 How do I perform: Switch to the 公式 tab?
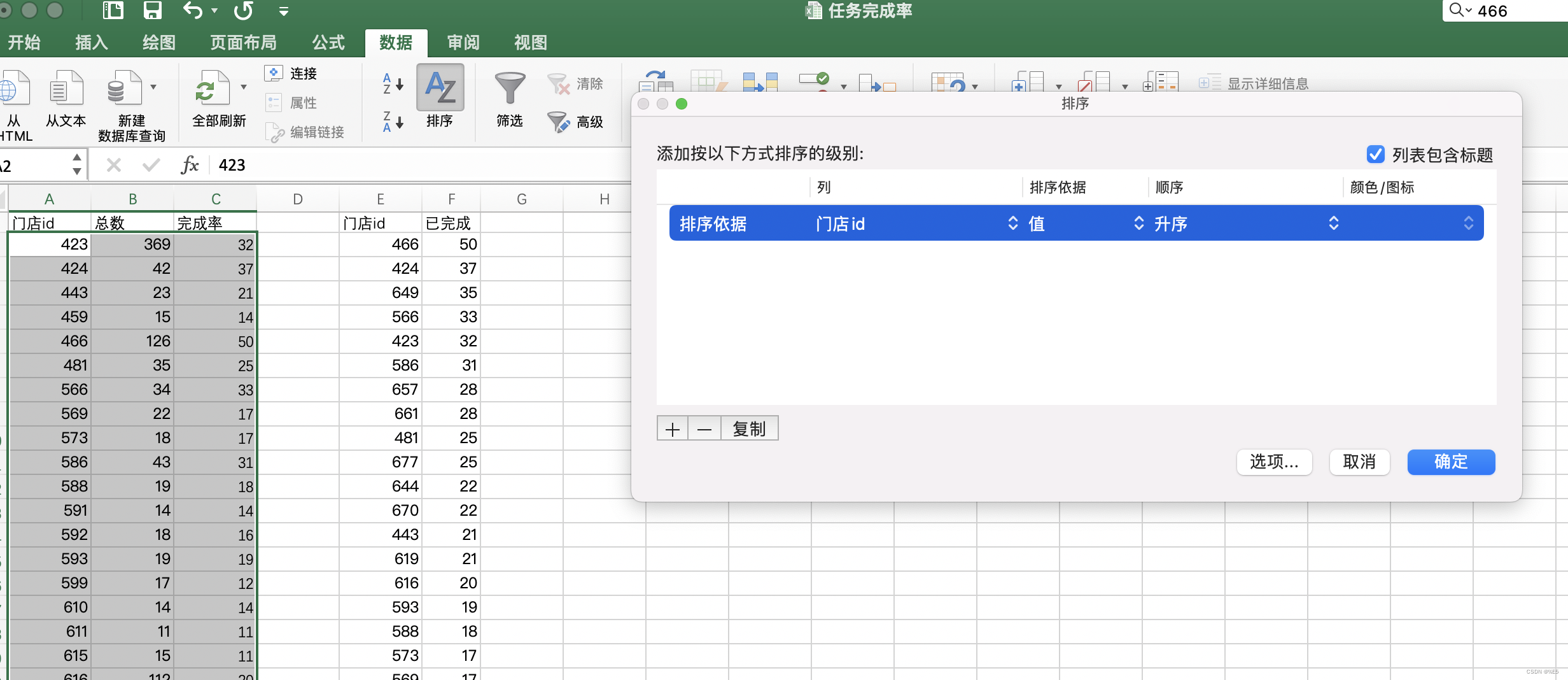click(x=328, y=42)
